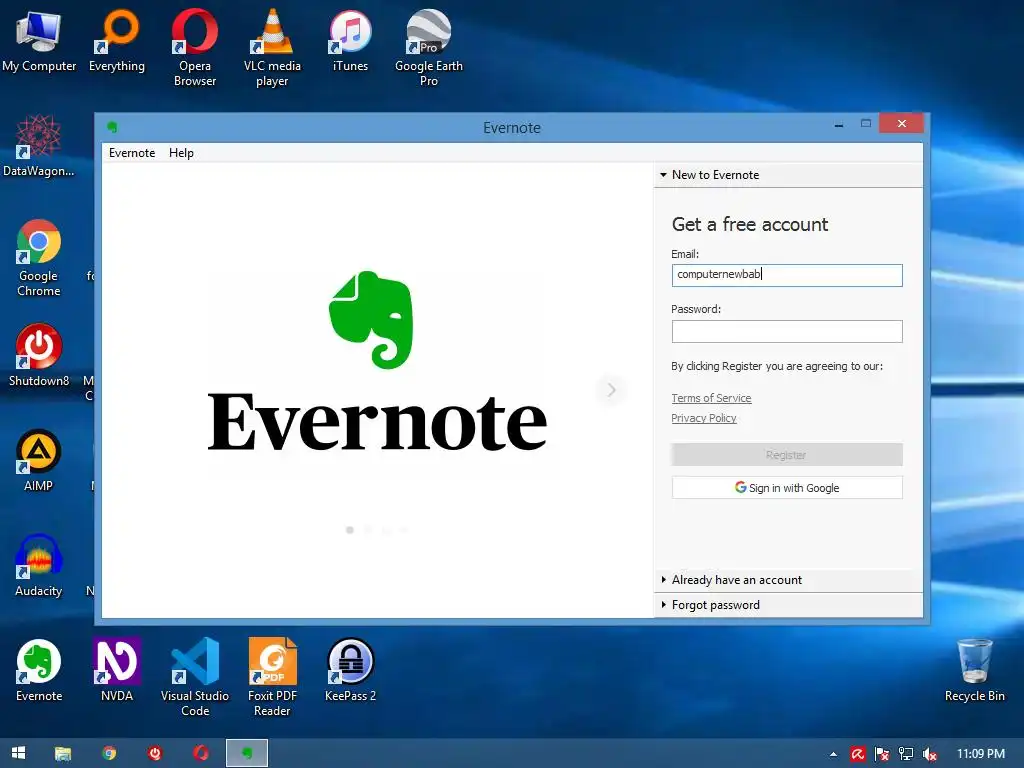Click the Windows Start button
Viewport: 1024px width, 768px height.
18,753
